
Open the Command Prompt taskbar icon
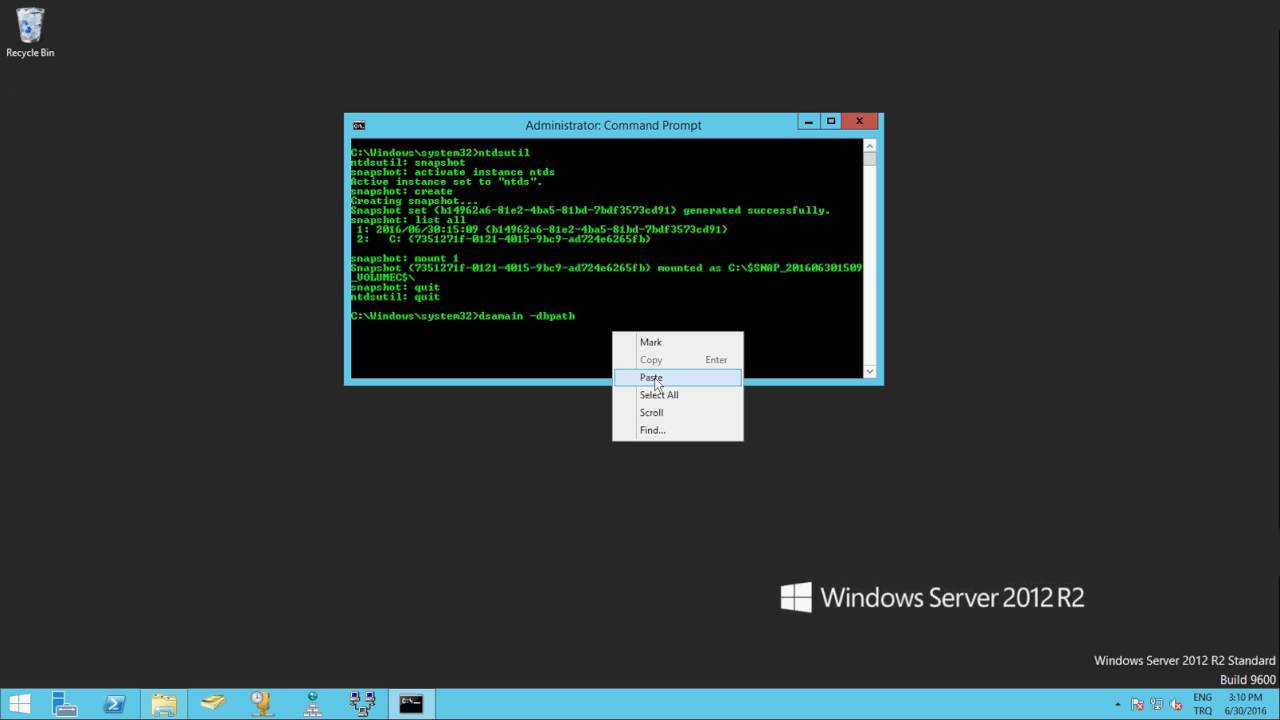pos(410,703)
